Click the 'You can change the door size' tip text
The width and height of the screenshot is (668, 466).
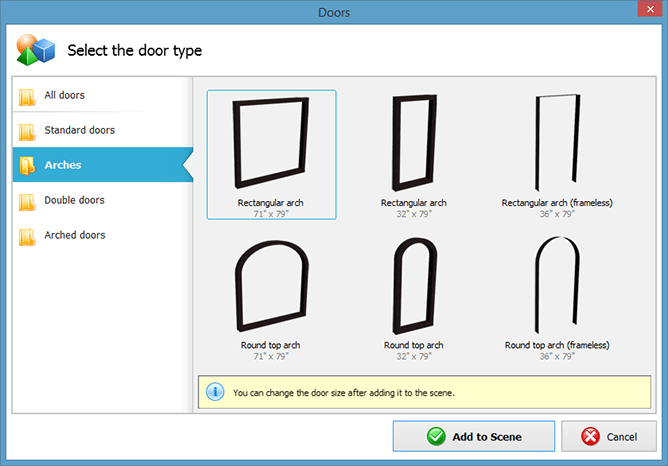tap(343, 393)
